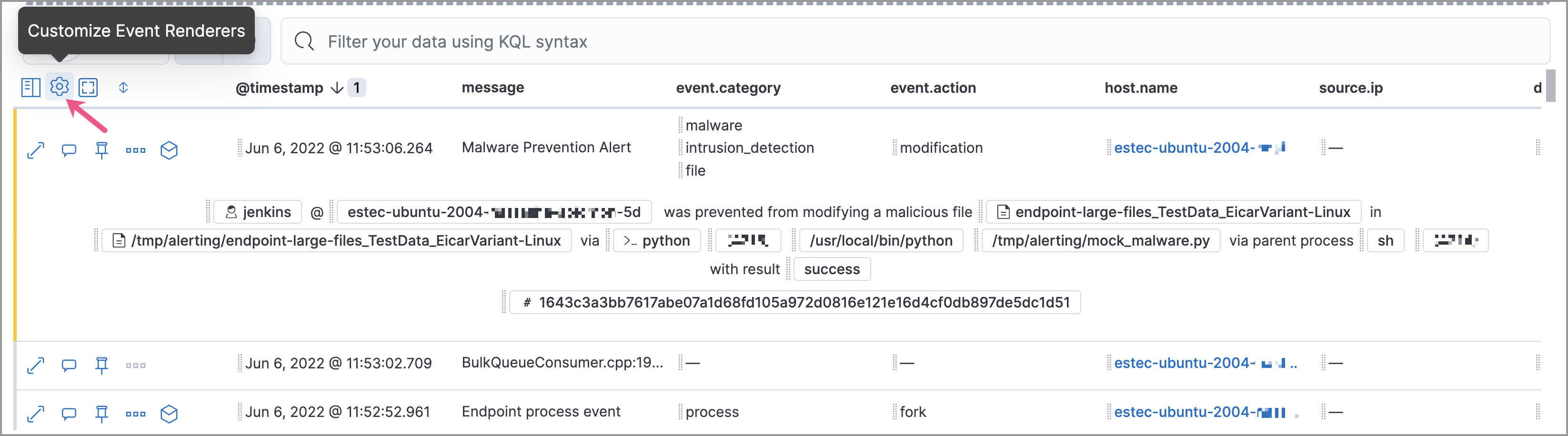1568x436 pixels.
Task: Pin the Malware Prevention Alert event
Action: click(x=101, y=149)
